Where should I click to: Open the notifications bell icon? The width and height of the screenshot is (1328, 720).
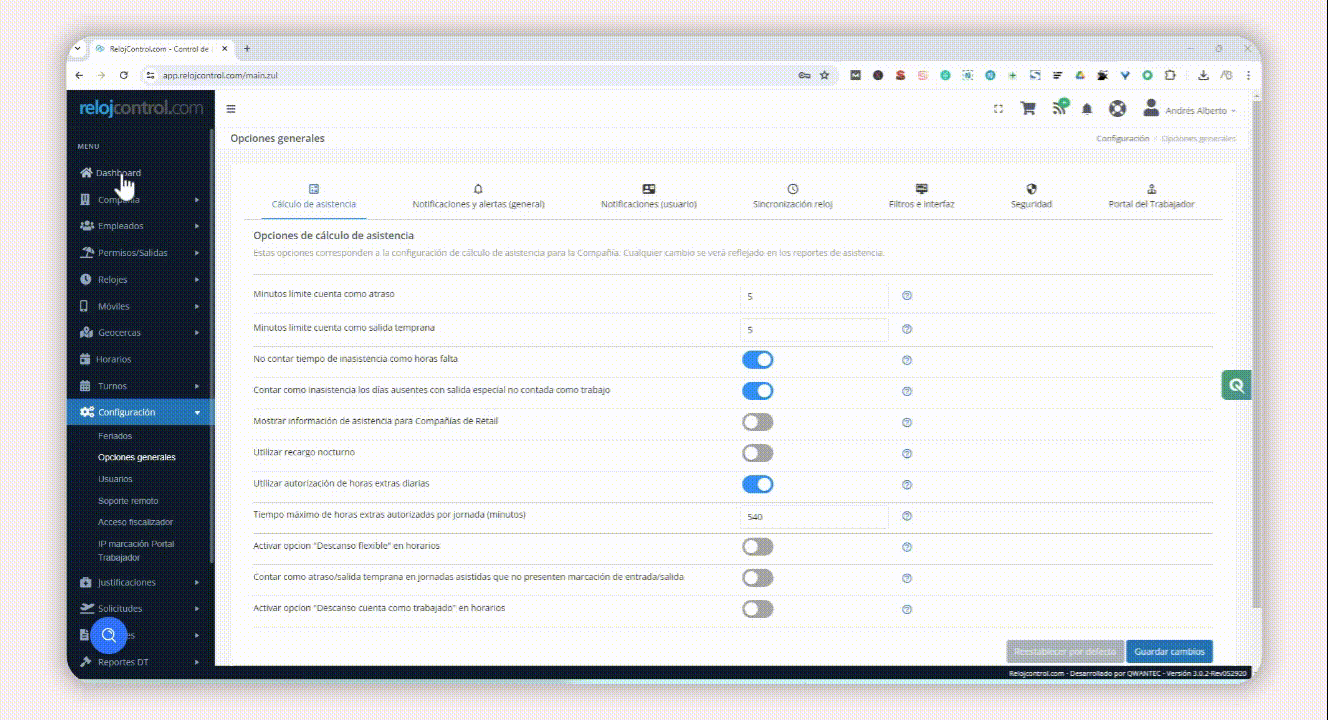pos(1087,109)
